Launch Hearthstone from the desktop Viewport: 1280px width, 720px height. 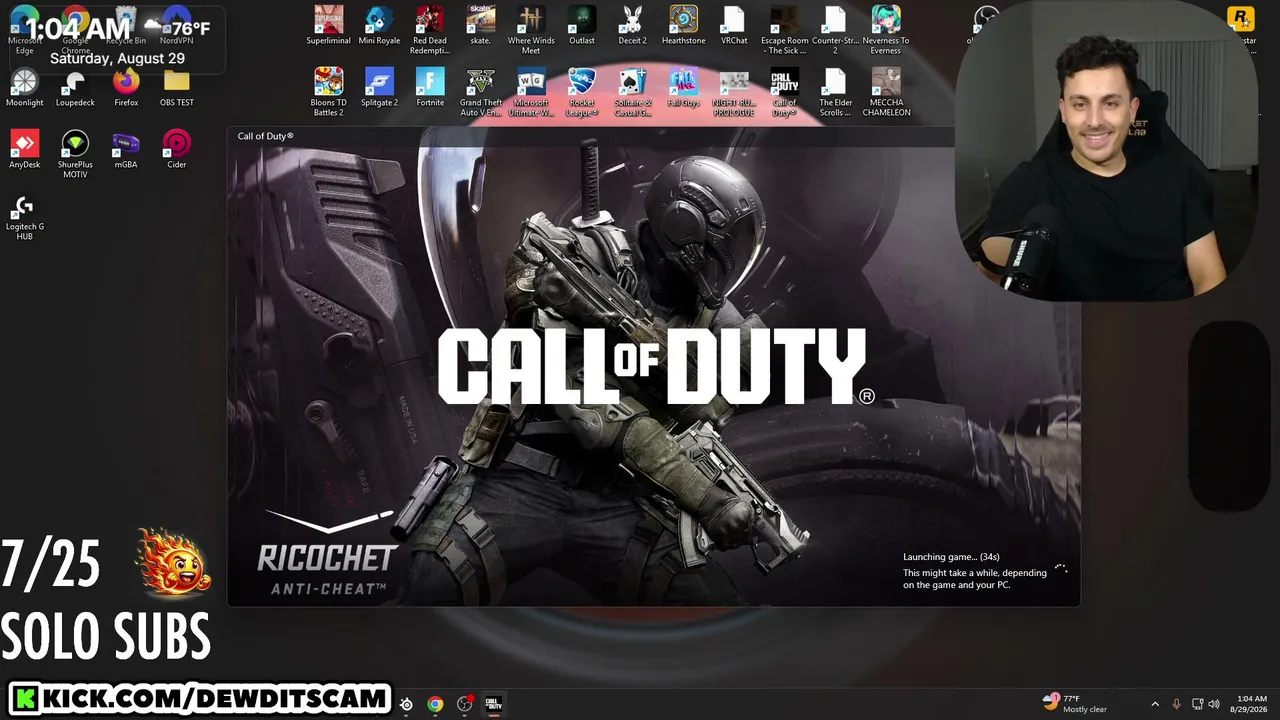tap(683, 26)
